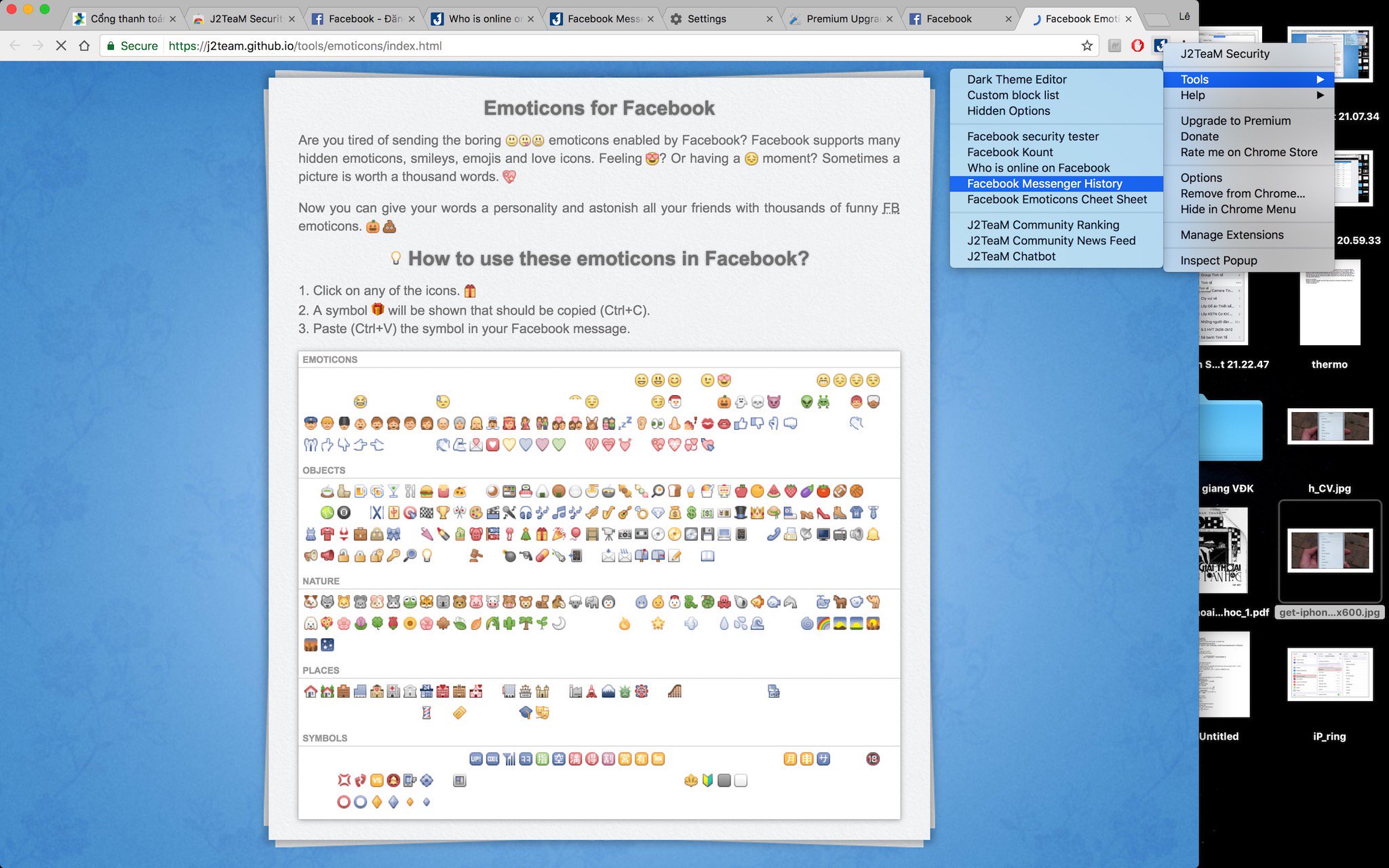Image resolution: width=1389 pixels, height=868 pixels.
Task: Bookmark page with the star icon
Action: point(1087,45)
